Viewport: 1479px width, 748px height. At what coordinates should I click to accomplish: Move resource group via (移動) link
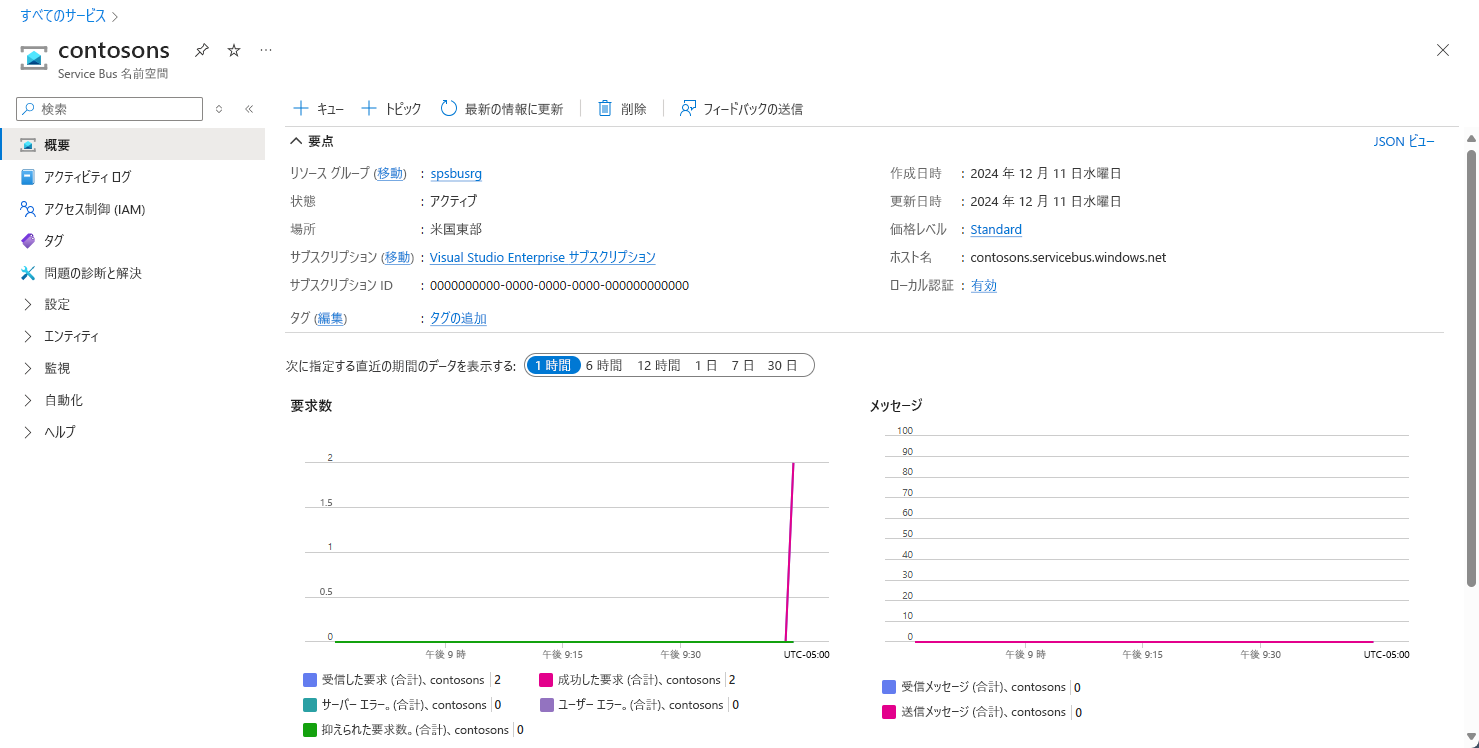(390, 173)
